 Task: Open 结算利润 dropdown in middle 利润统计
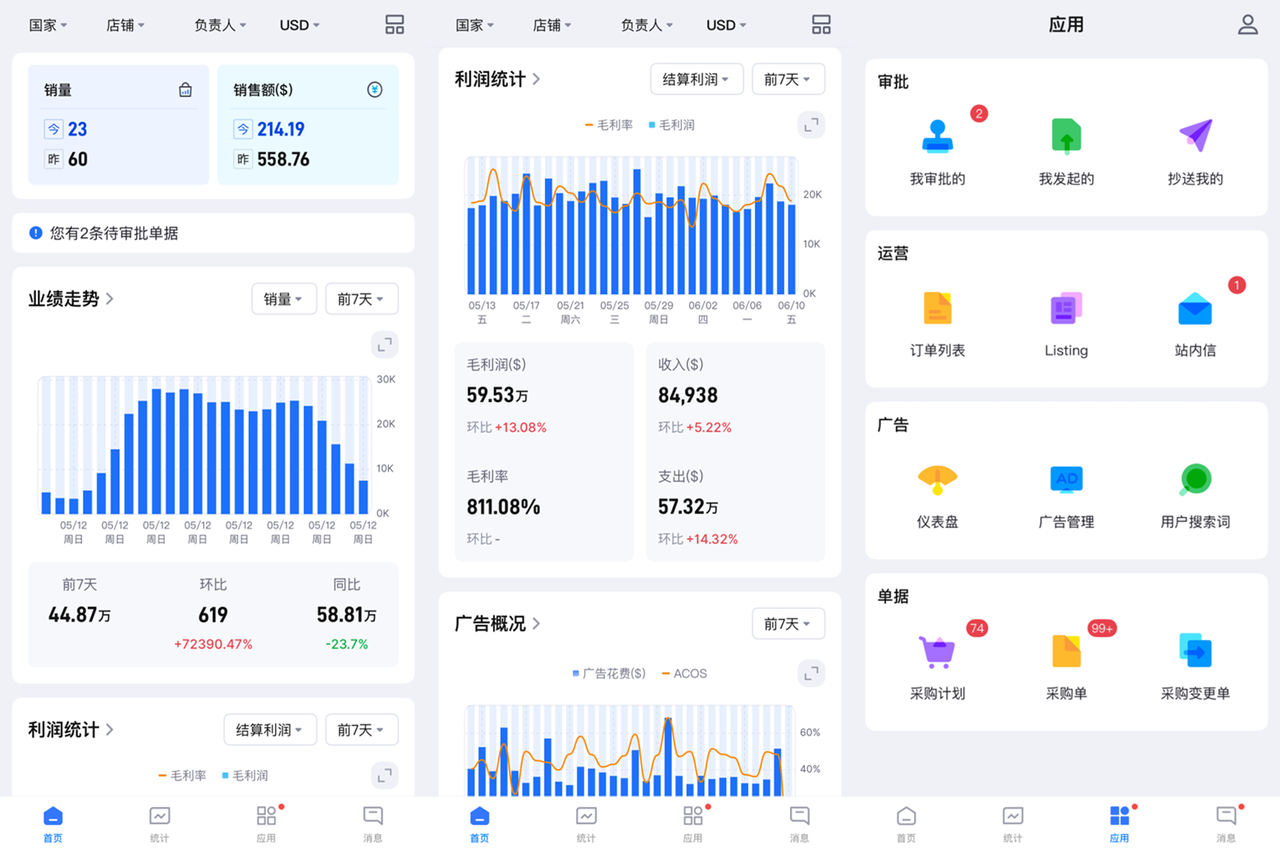click(x=697, y=79)
